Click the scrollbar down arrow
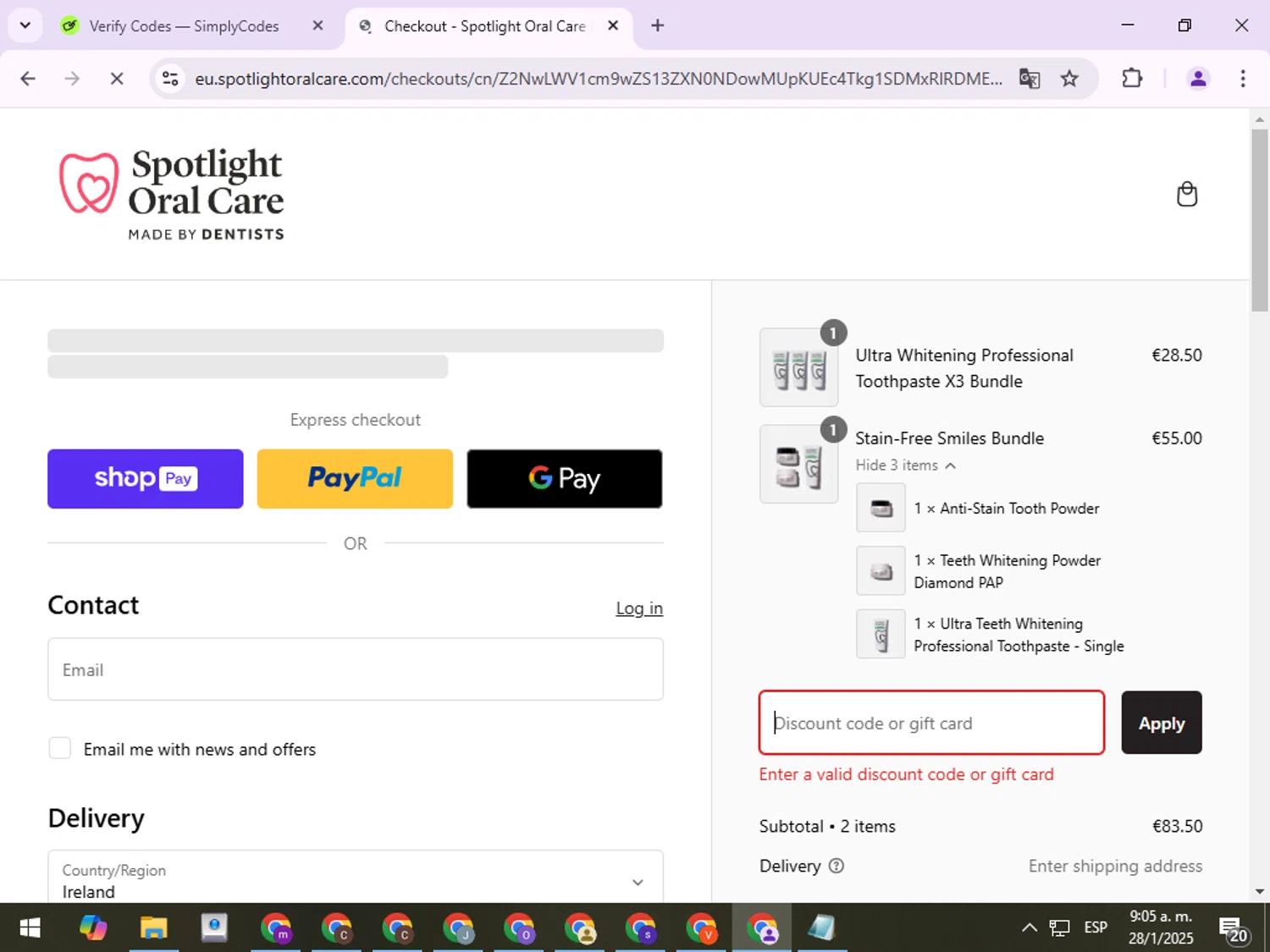Screen dimensions: 1270x952 (1260, 891)
